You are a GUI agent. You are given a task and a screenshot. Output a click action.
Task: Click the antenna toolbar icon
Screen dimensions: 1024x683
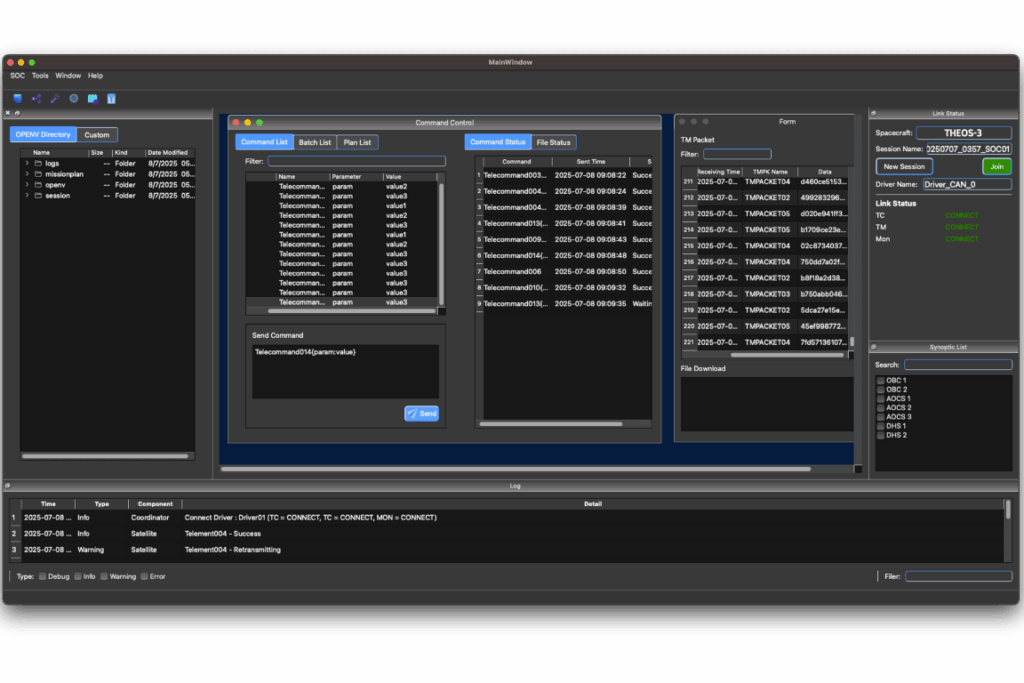(111, 98)
